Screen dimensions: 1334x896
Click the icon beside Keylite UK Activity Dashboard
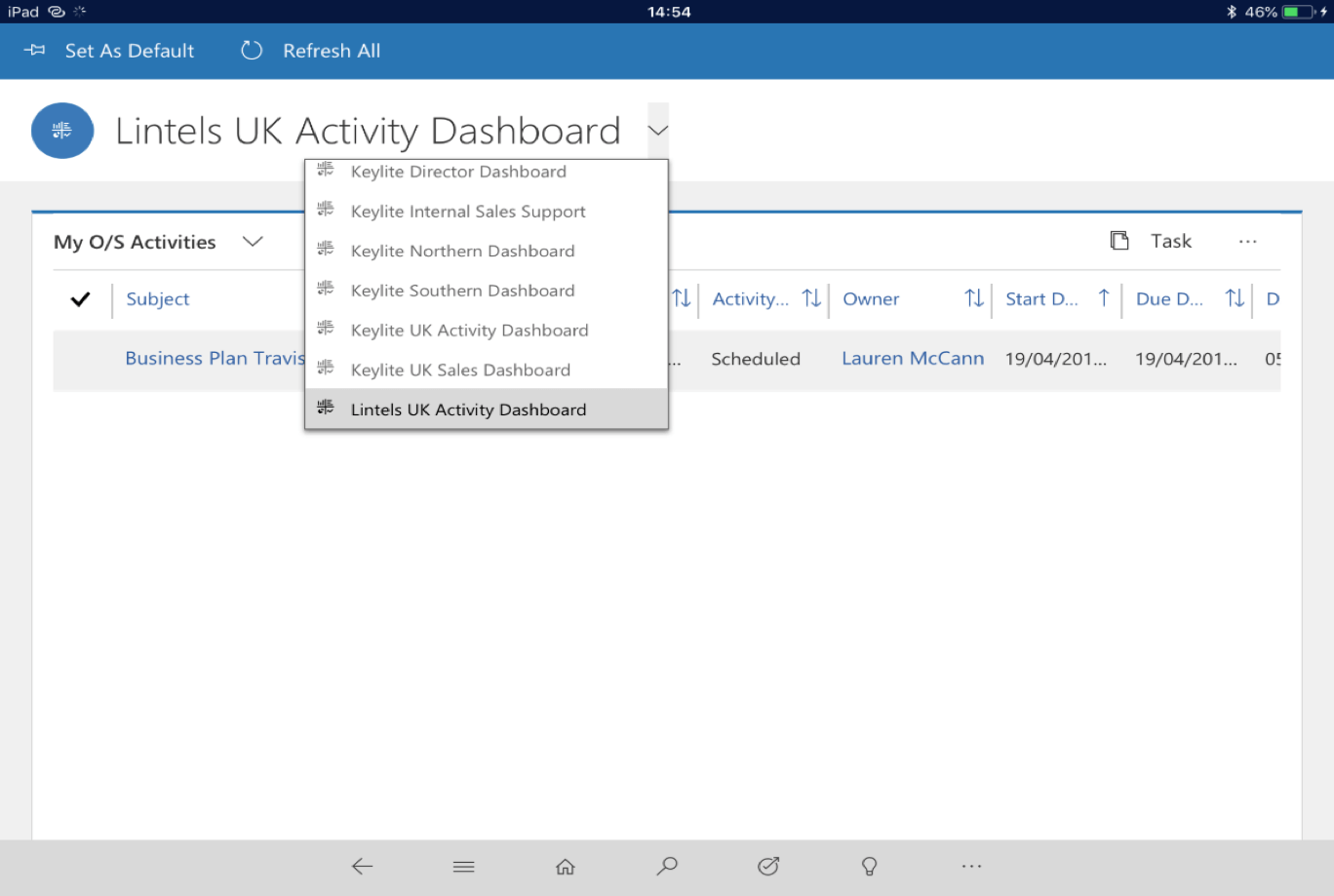pyautogui.click(x=326, y=329)
